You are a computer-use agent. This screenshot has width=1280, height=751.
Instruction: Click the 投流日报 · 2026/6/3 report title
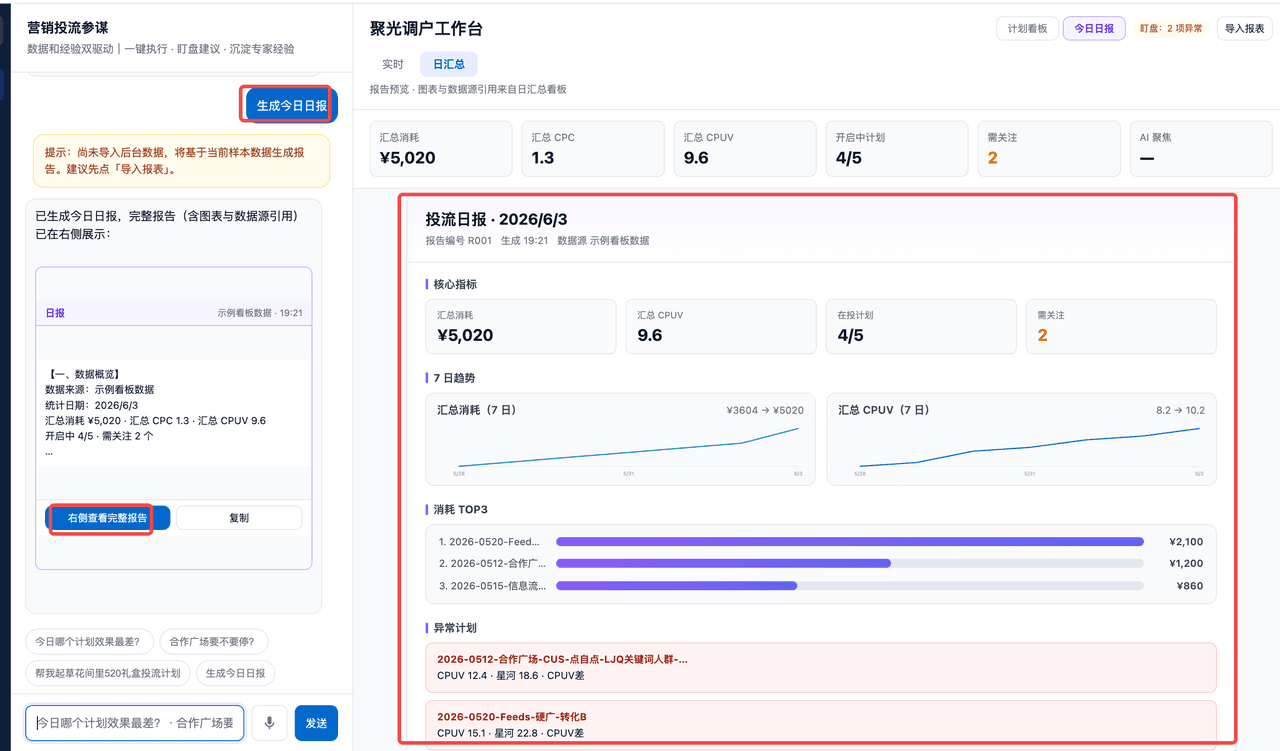497,219
